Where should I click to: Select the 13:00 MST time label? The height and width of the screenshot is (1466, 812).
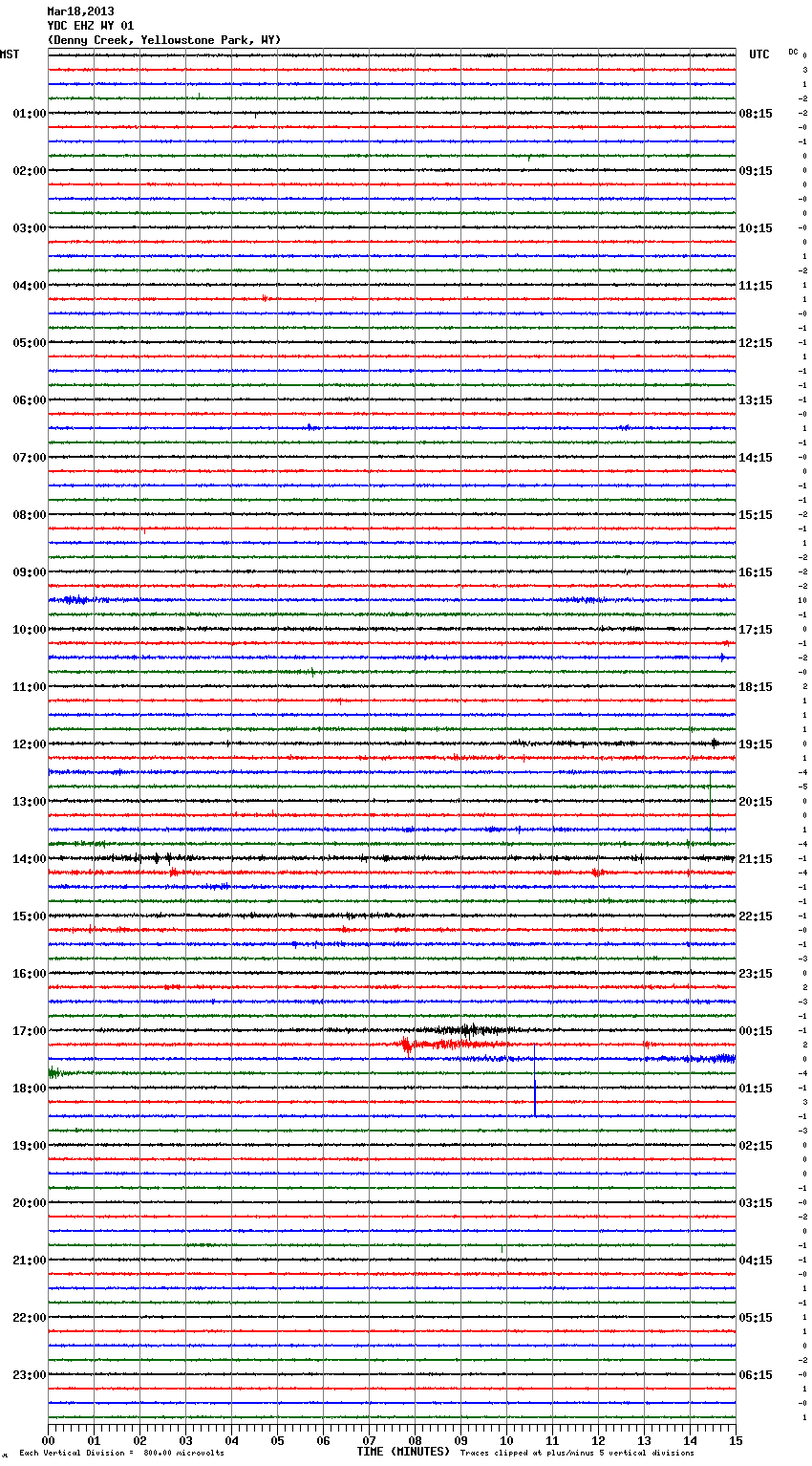point(30,802)
